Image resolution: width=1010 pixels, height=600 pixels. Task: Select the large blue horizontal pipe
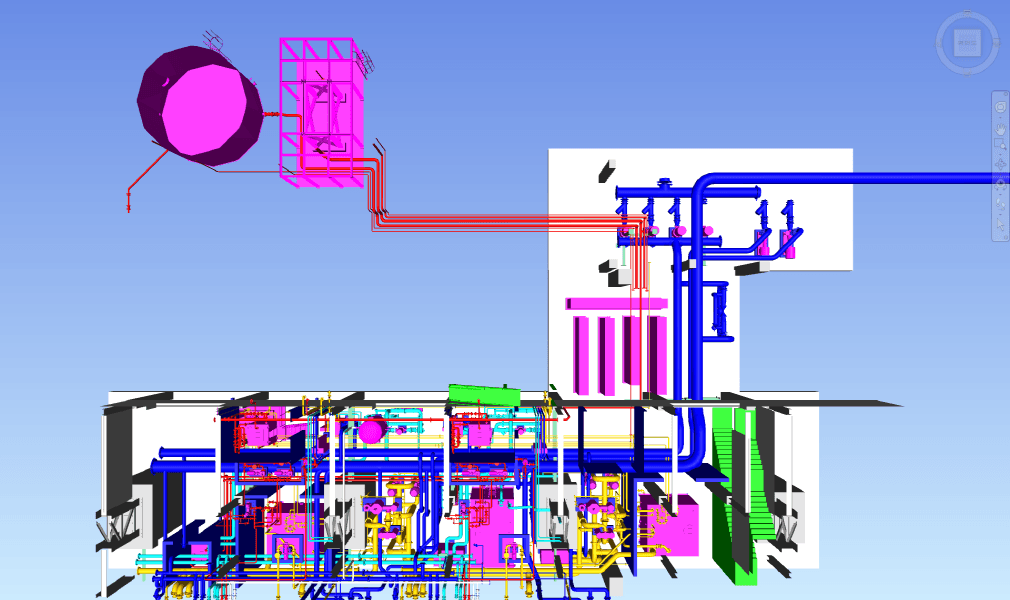tap(880, 180)
